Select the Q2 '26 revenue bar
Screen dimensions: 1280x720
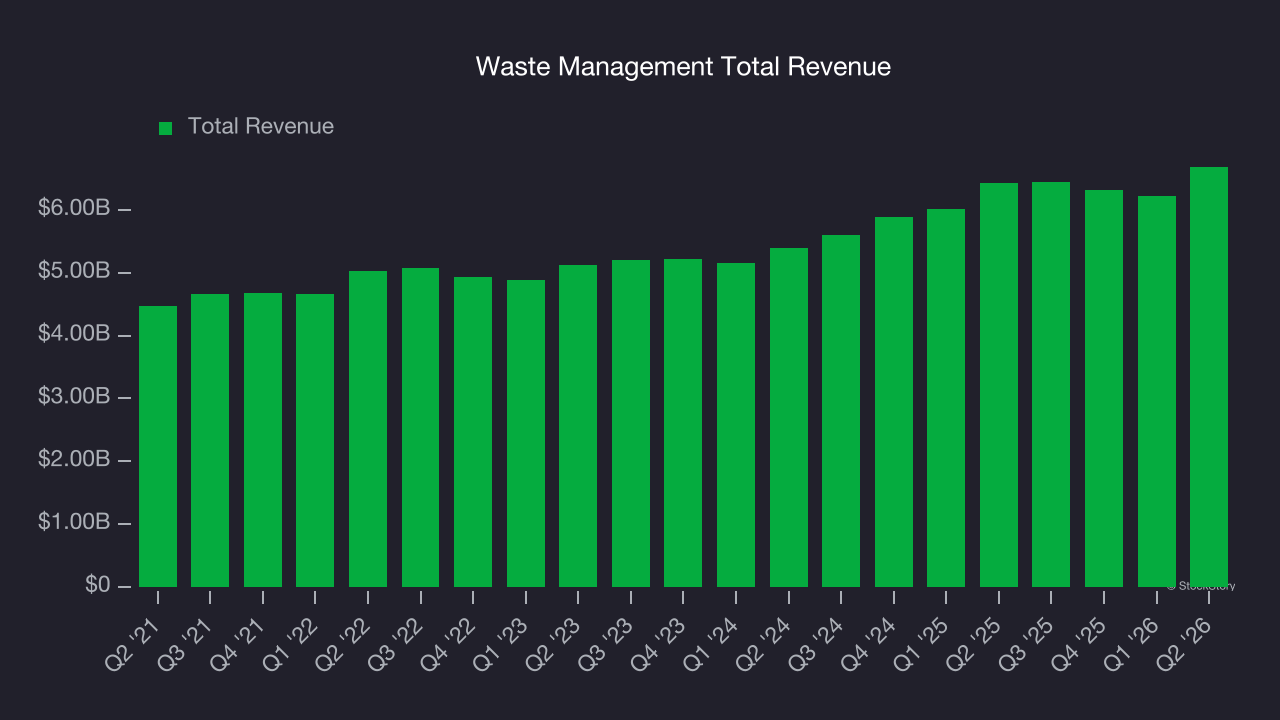1209,377
